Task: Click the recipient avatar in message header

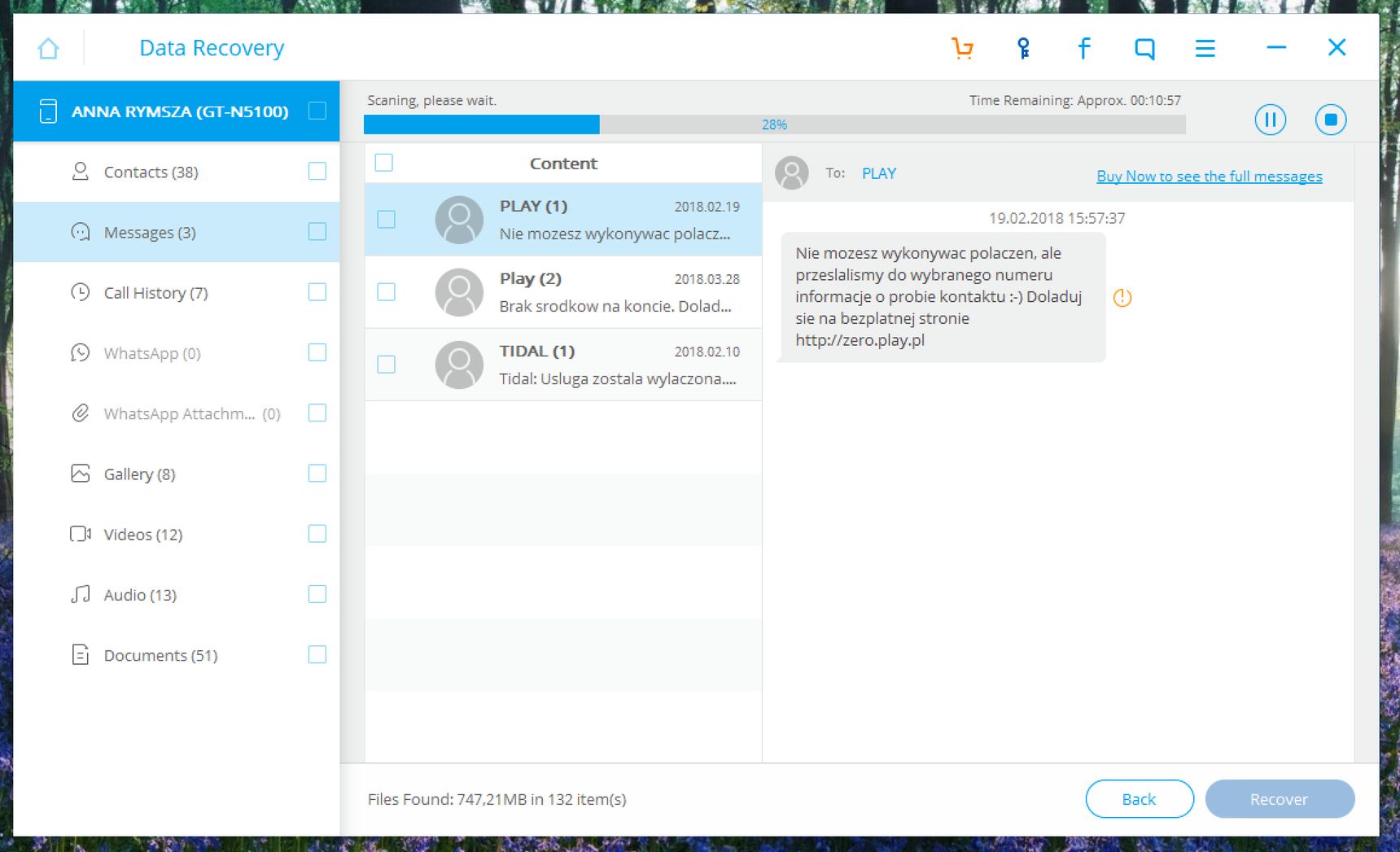Action: [x=791, y=173]
